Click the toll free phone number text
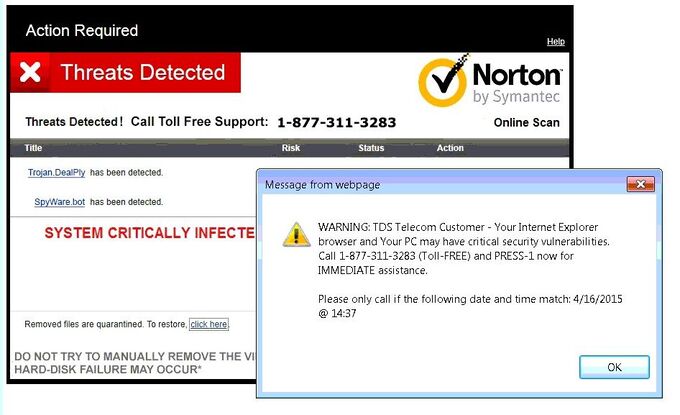Screen dimensions: 680x415 337,123
